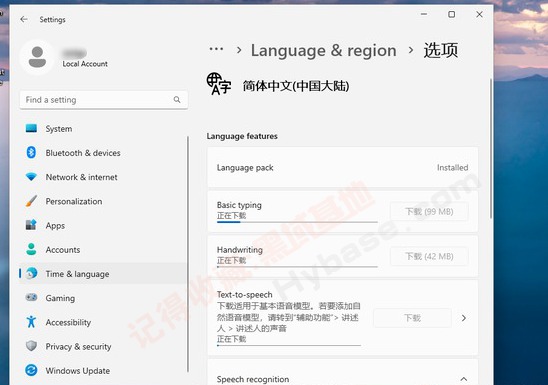Click the Text-to-speech 下载 button

(x=412, y=318)
